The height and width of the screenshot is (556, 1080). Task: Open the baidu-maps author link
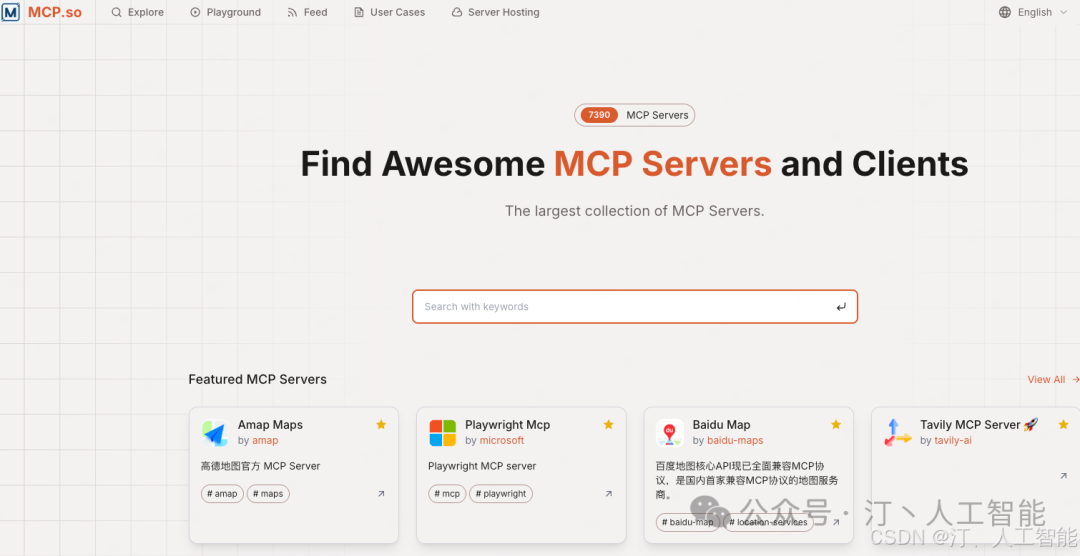point(735,440)
